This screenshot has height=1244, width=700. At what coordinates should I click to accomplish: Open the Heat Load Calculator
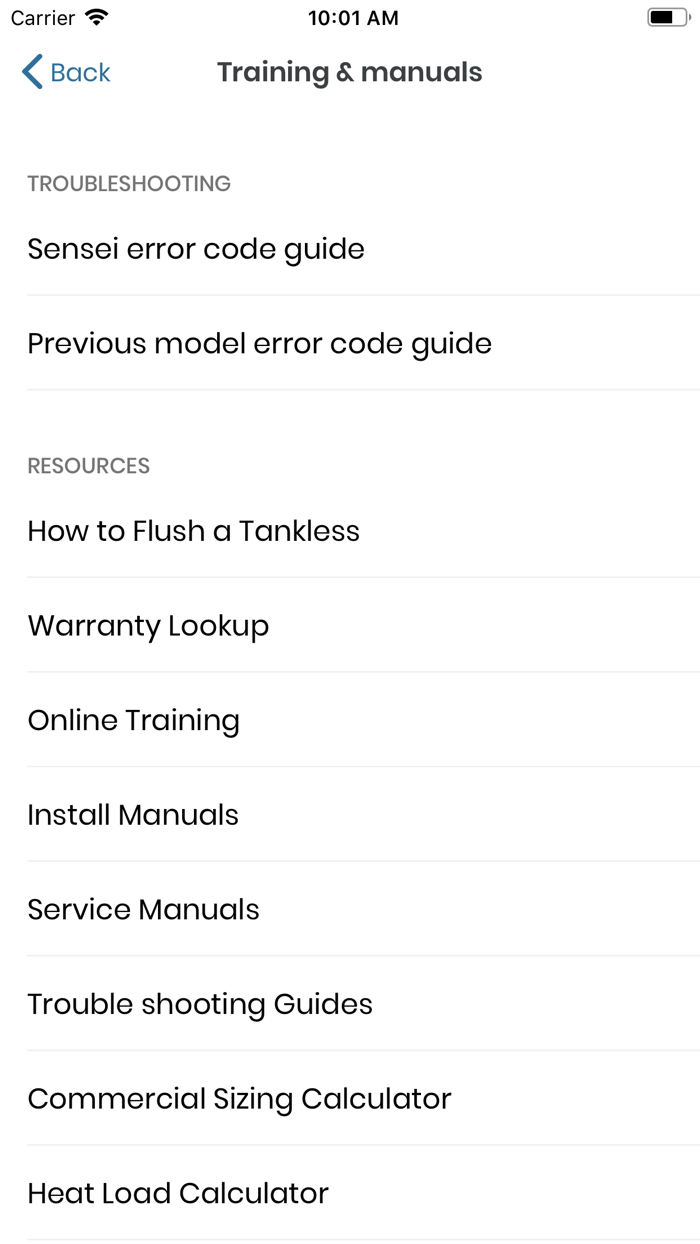(178, 1193)
